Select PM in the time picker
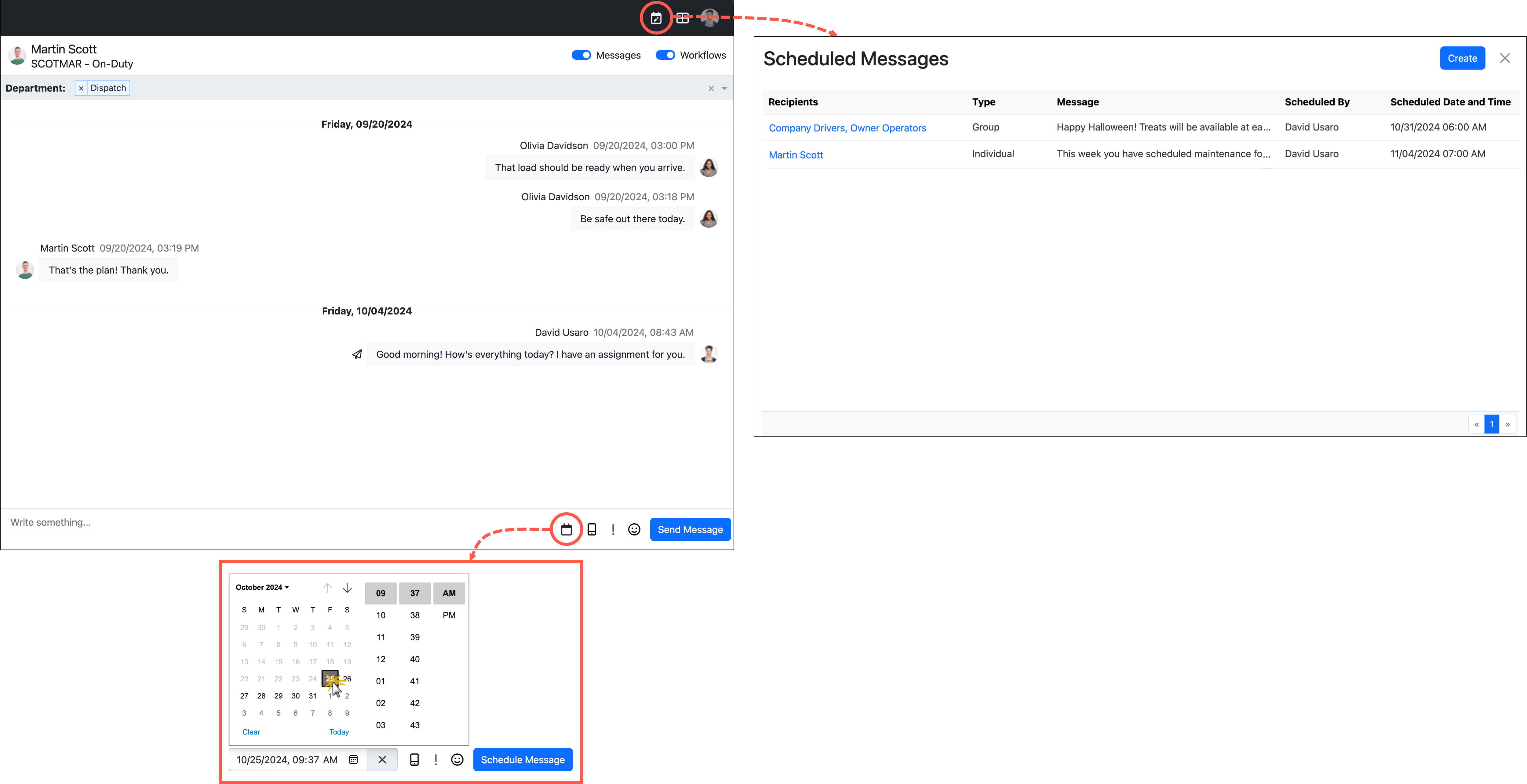Viewport: 1527px width, 784px height. click(x=449, y=615)
